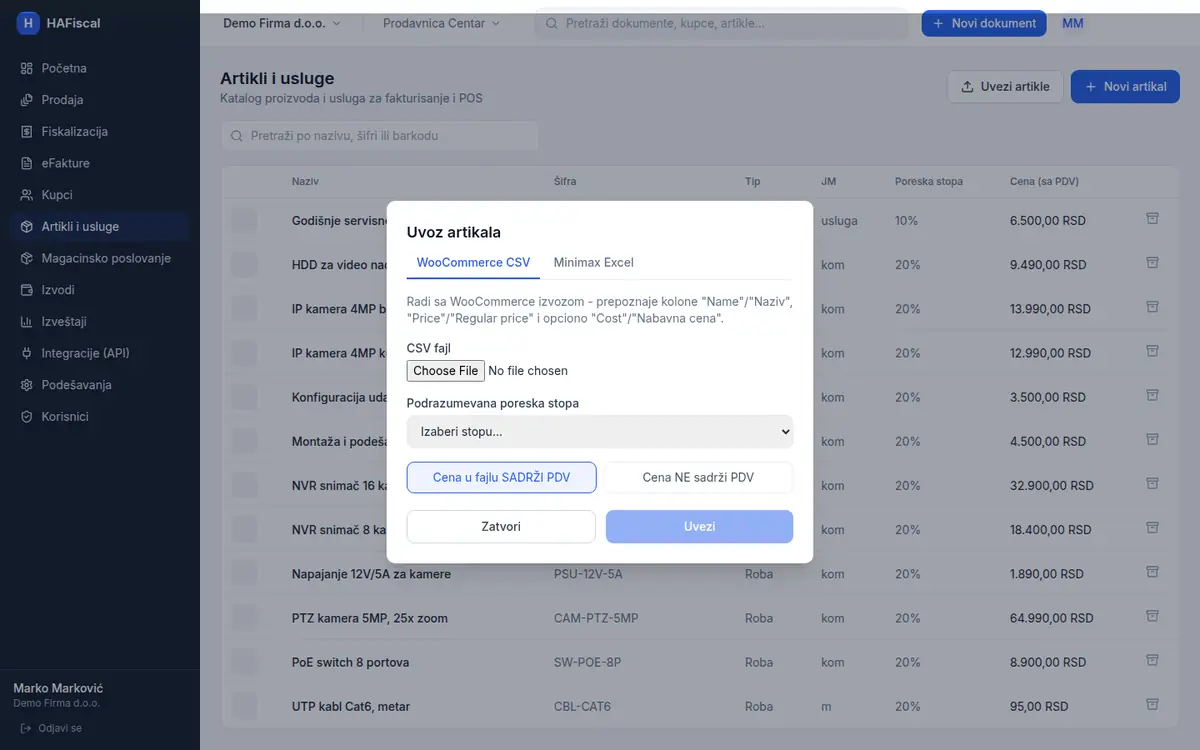Navigate to eFakture
The image size is (1200, 750).
tap(100, 163)
